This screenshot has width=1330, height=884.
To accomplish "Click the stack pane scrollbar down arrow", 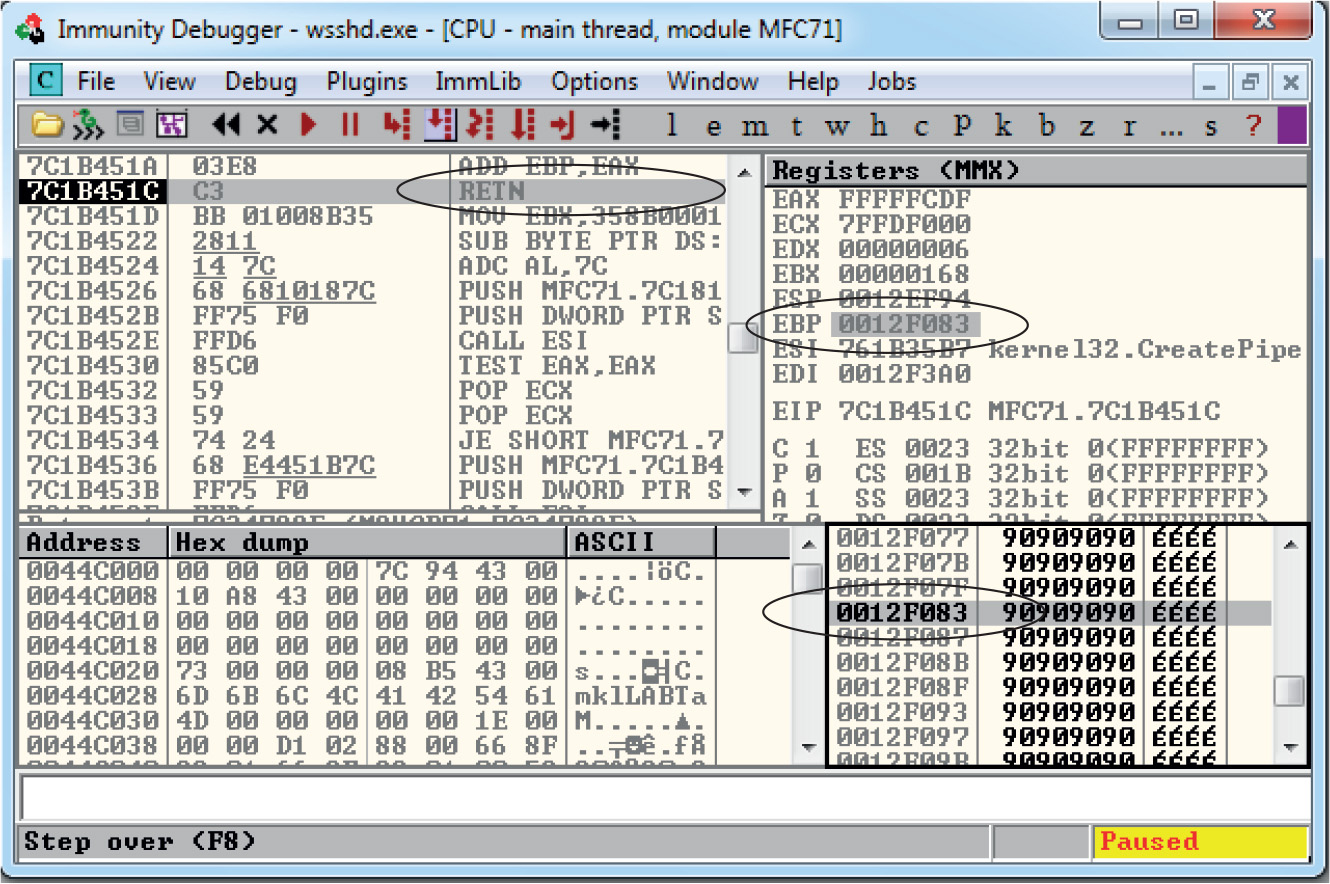I will (x=1291, y=747).
